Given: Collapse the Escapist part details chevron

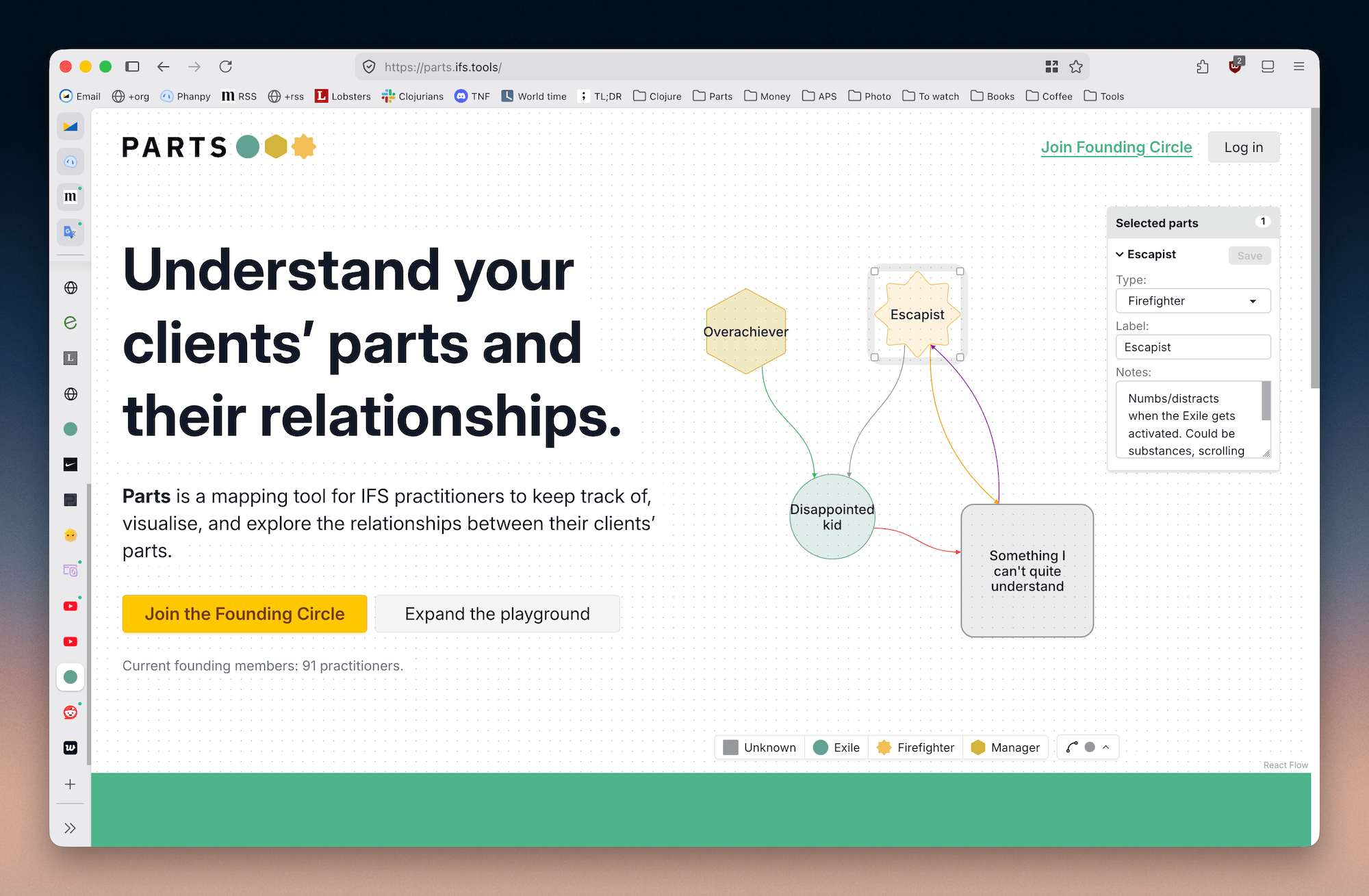Looking at the screenshot, I should point(1120,255).
